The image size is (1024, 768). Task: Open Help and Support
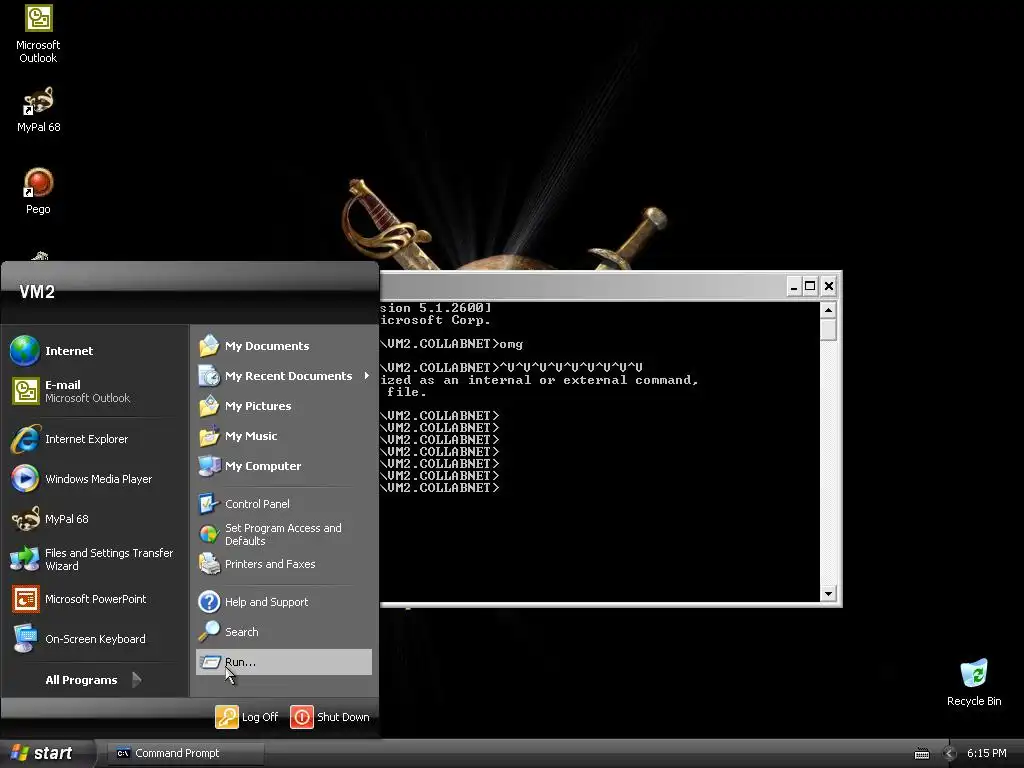(283, 601)
